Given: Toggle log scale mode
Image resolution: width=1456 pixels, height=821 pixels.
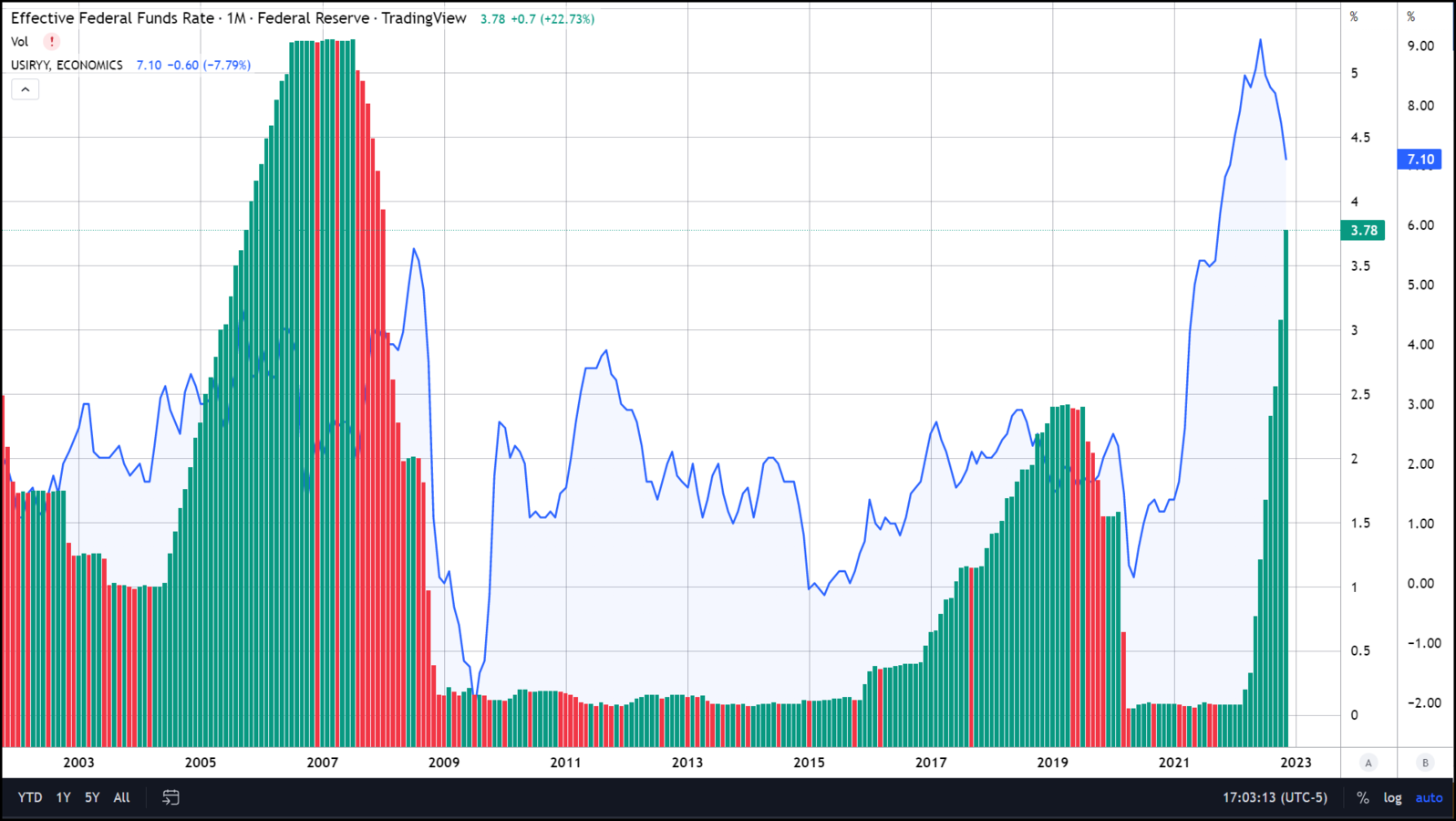Looking at the screenshot, I should [x=1392, y=797].
